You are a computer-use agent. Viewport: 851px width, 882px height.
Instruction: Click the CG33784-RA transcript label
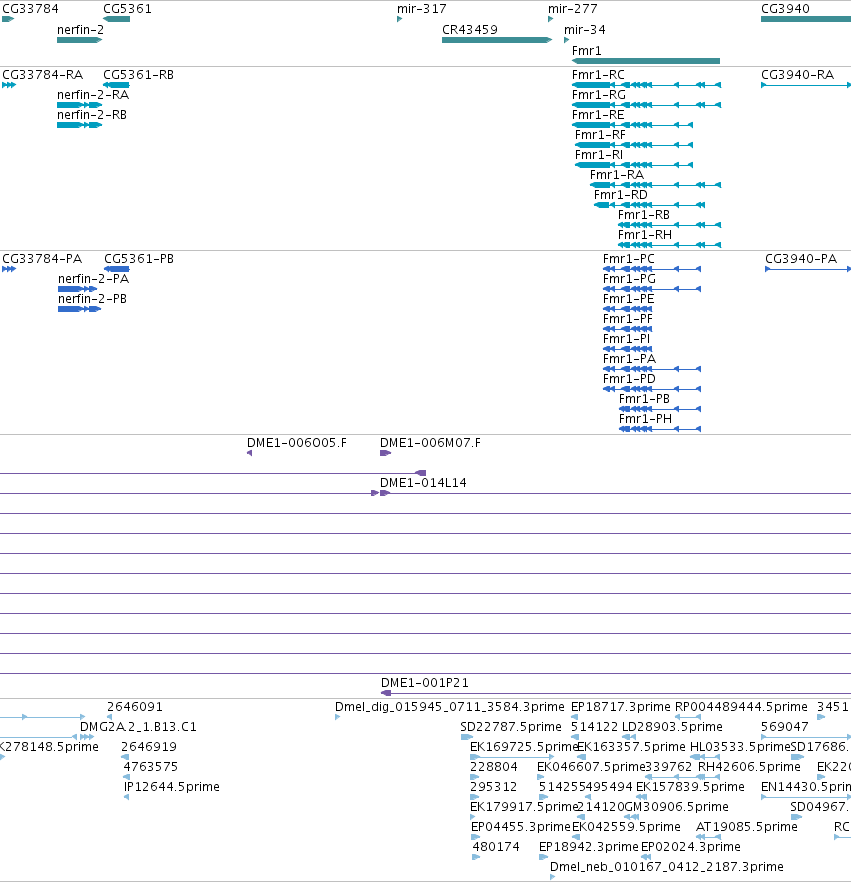(43, 75)
